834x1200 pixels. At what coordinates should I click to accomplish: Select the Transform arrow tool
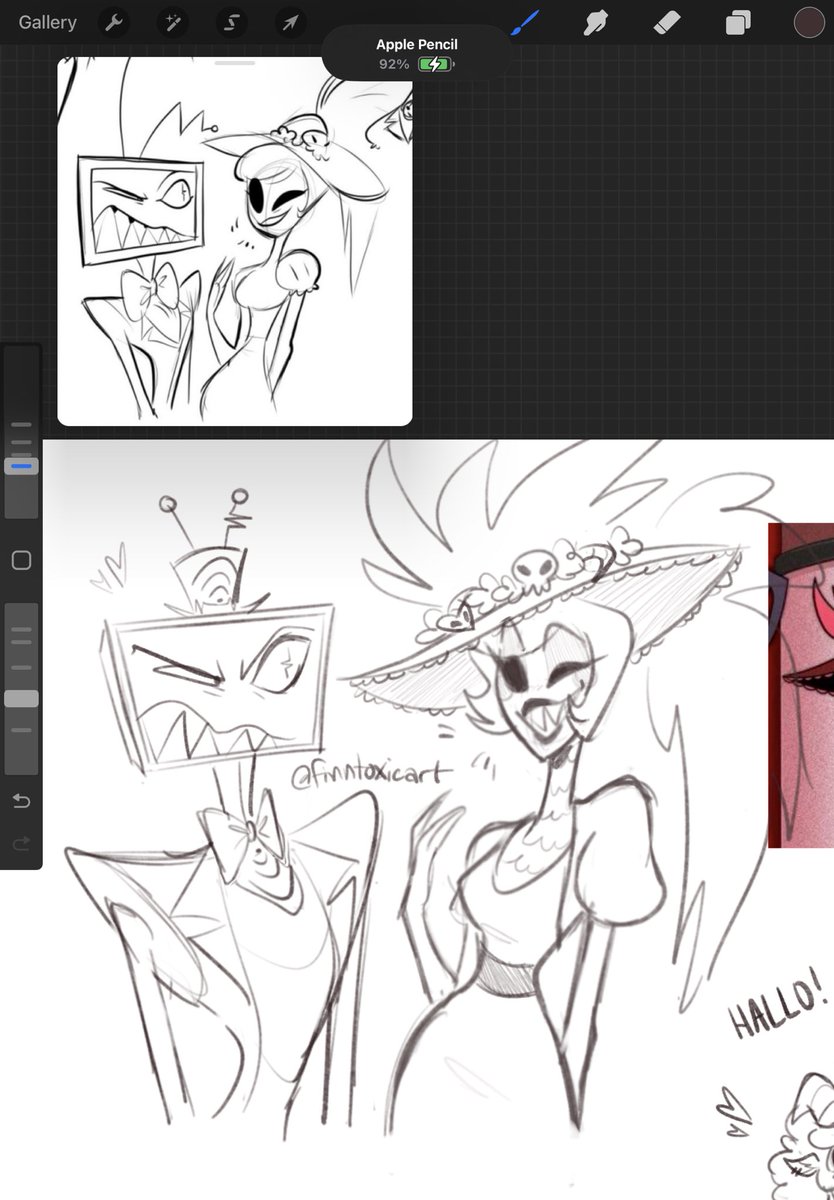[290, 22]
